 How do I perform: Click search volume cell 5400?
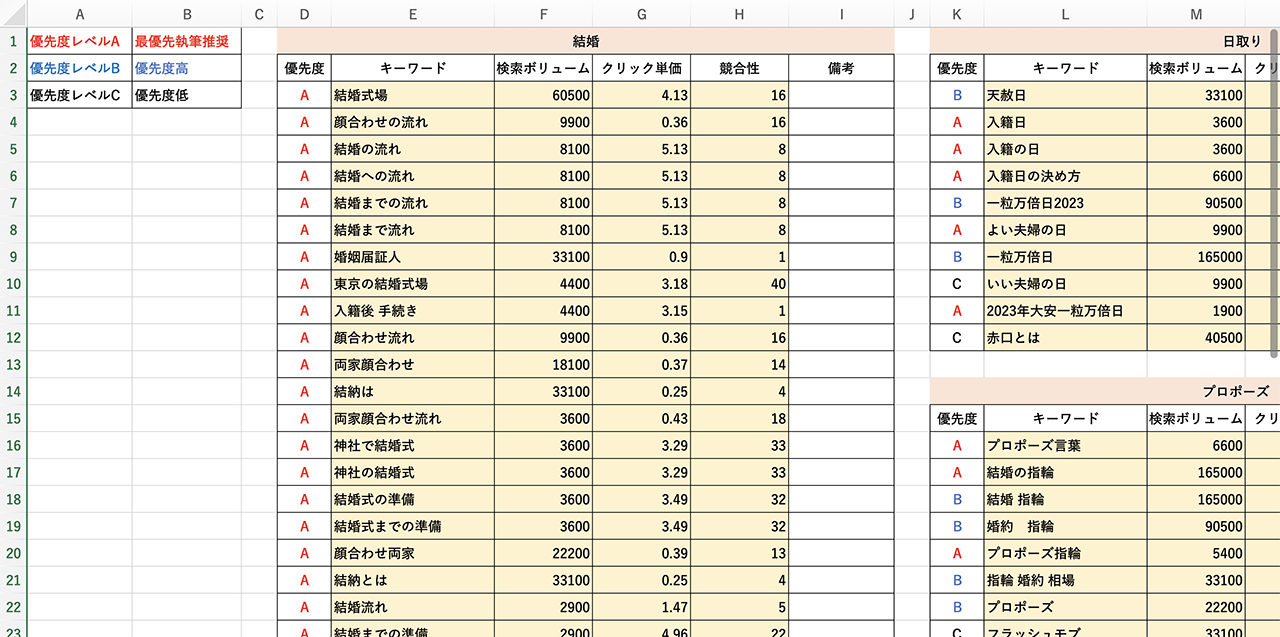pyautogui.click(x=1196, y=554)
